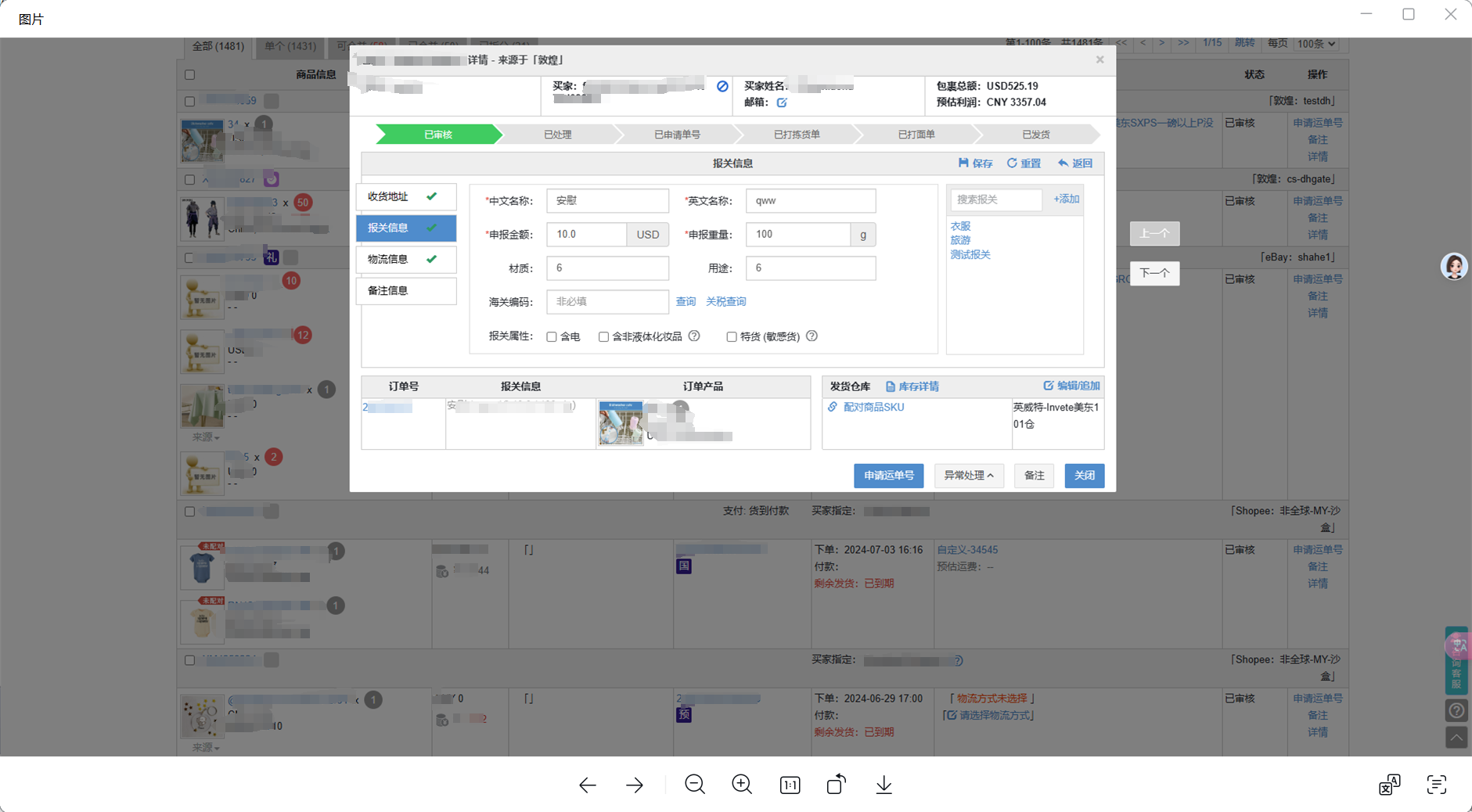Toggle the select-all checkbox beside 商品信息 header
This screenshot has width=1472, height=812.
pos(189,75)
